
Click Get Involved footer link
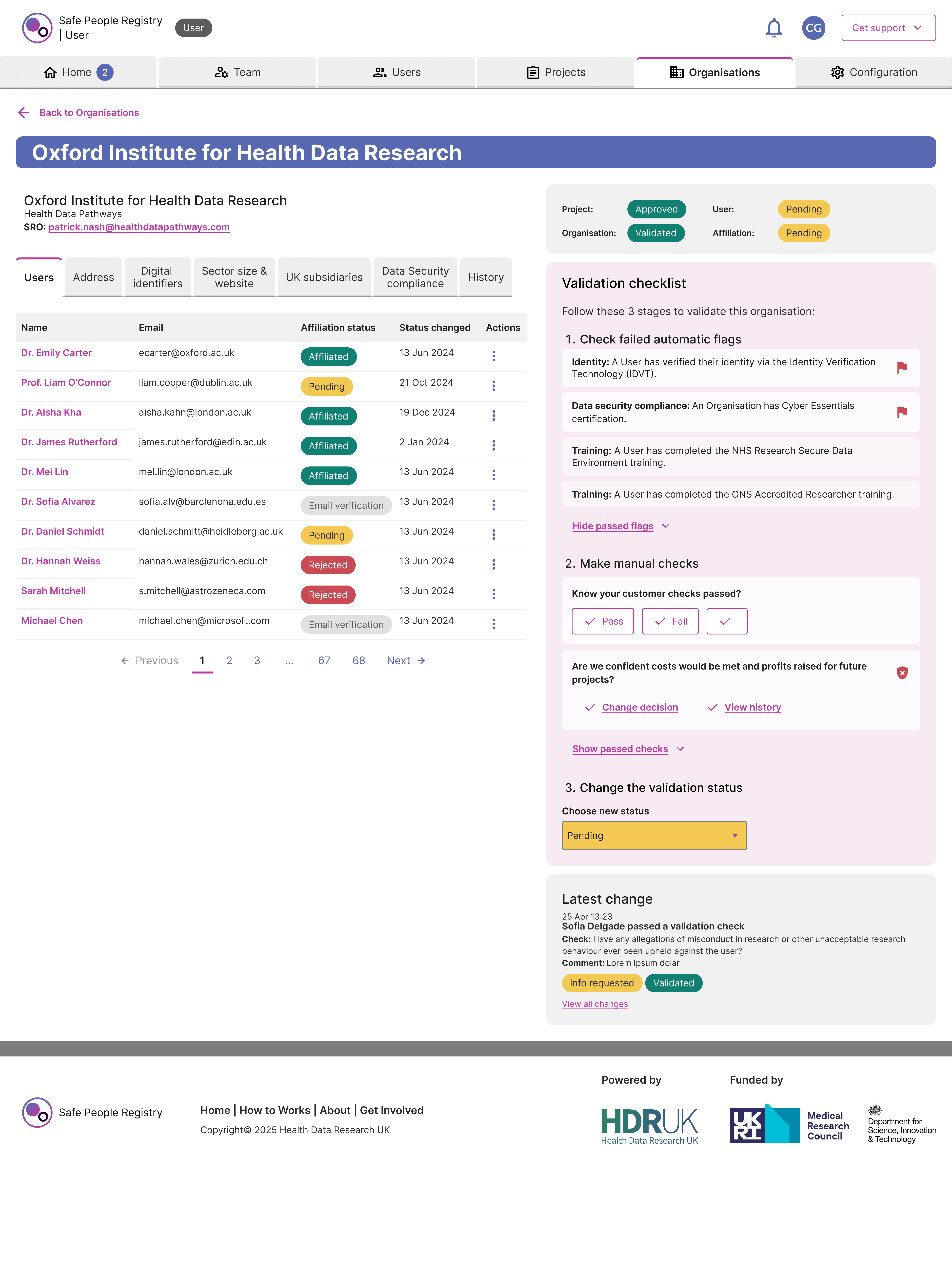(x=392, y=1110)
